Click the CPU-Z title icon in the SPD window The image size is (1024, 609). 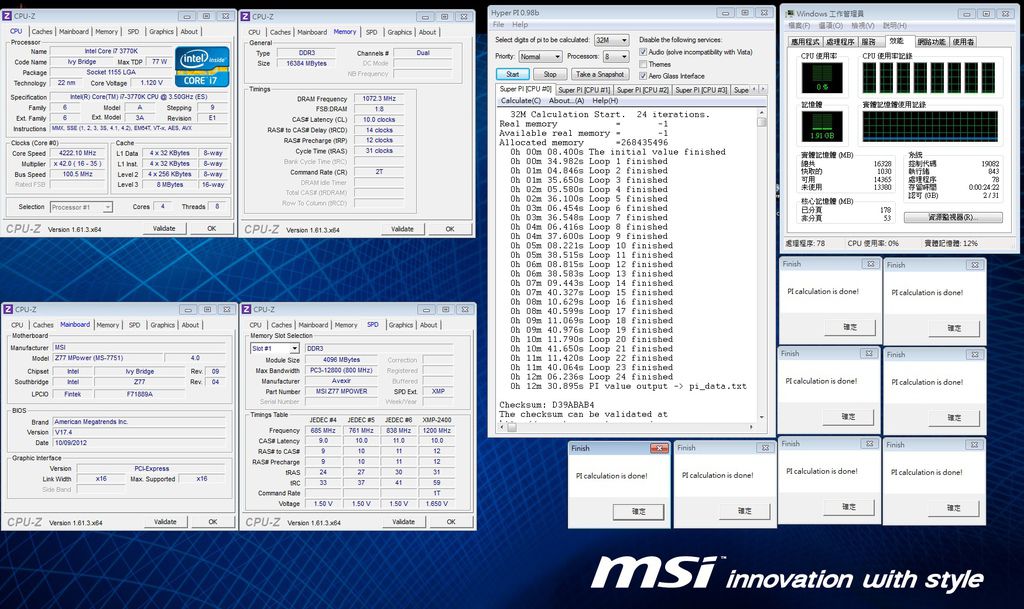tap(247, 309)
